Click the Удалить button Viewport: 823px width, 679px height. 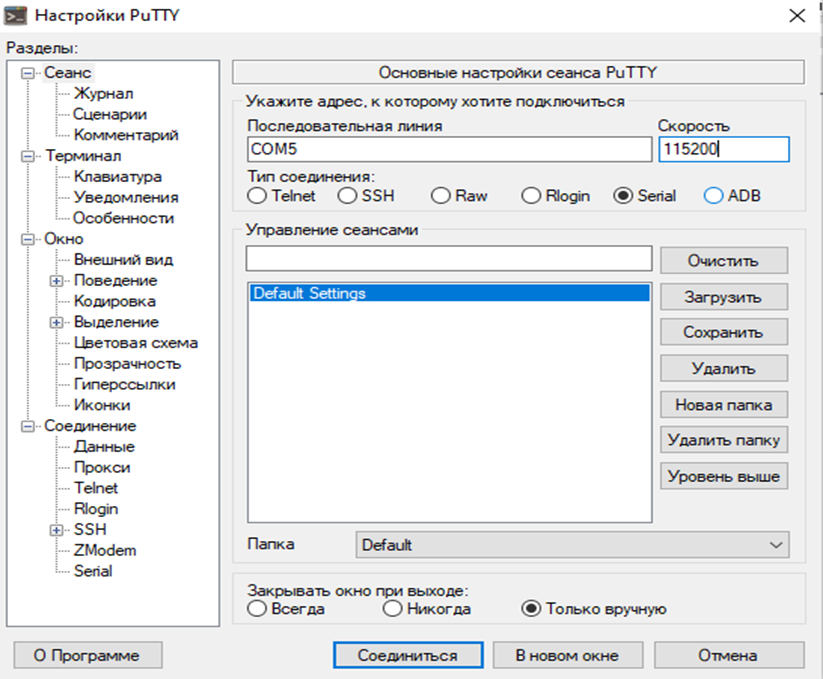(724, 368)
